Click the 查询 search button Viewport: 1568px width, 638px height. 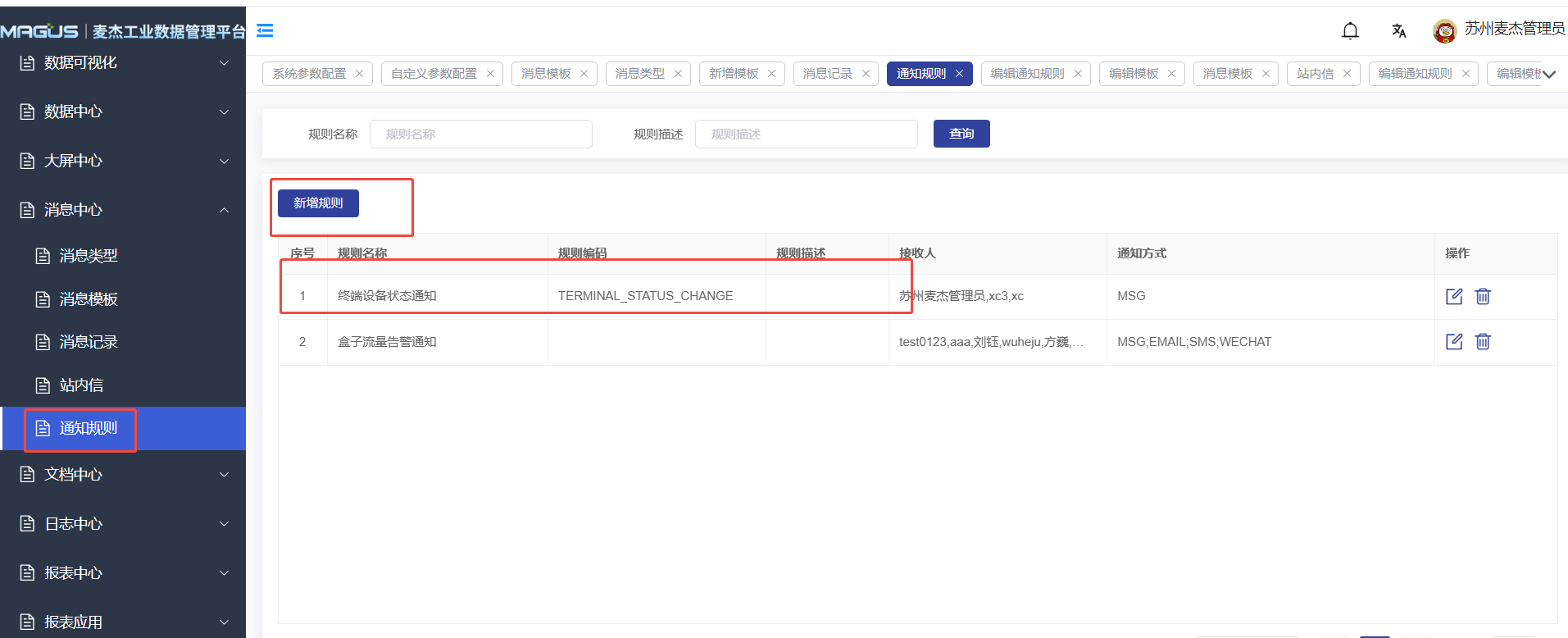tap(961, 134)
